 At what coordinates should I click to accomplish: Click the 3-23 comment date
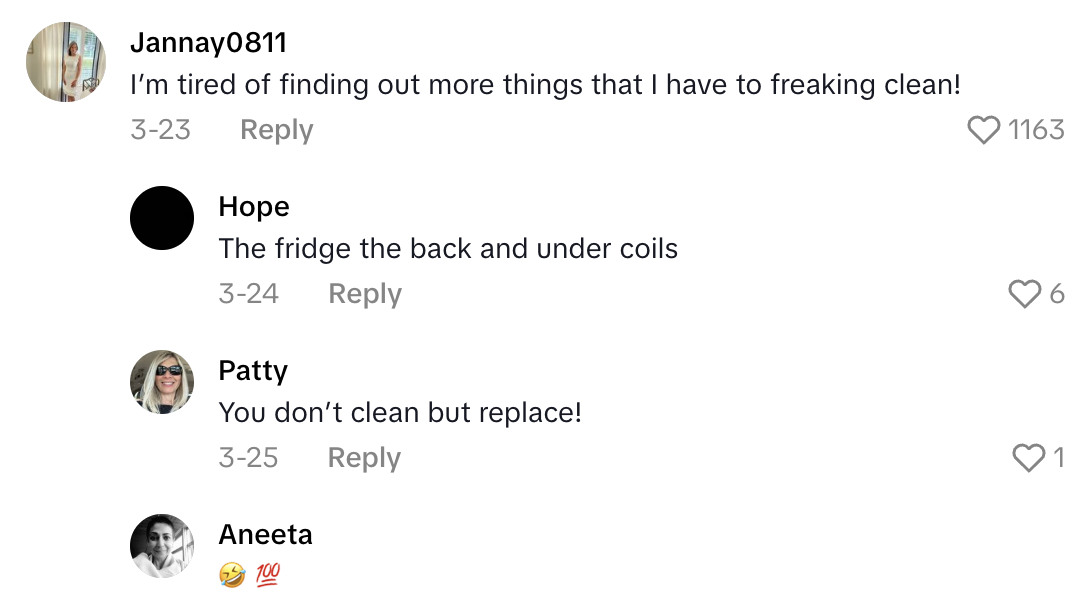coord(160,130)
